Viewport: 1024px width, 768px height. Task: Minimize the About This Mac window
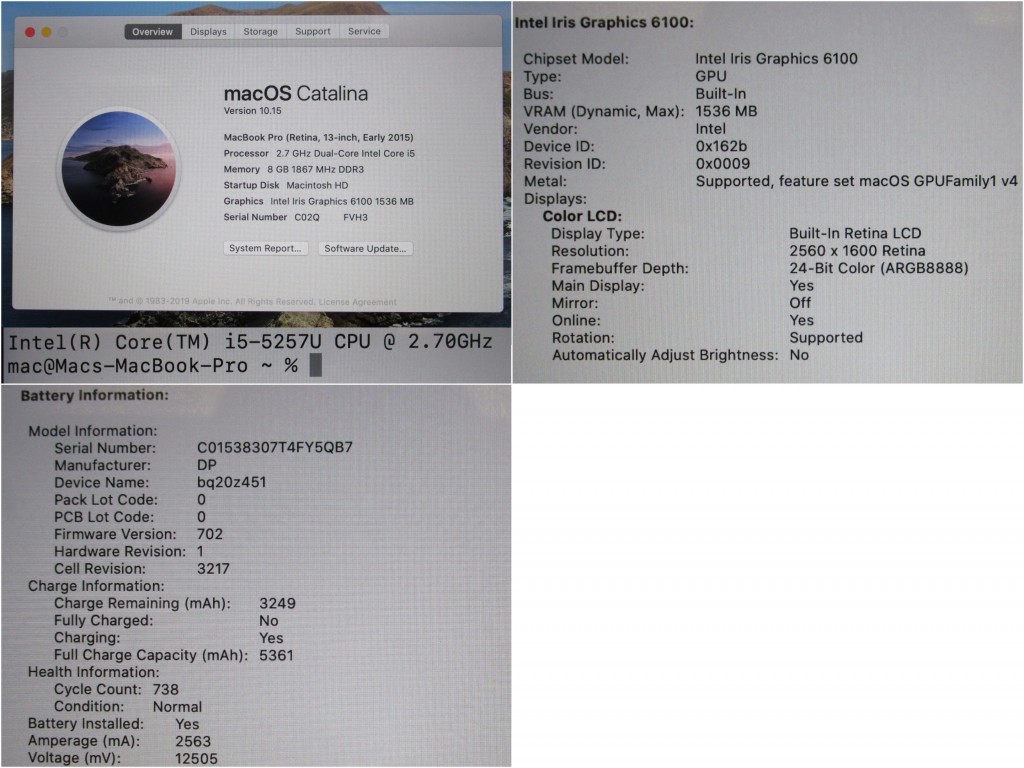point(46,32)
